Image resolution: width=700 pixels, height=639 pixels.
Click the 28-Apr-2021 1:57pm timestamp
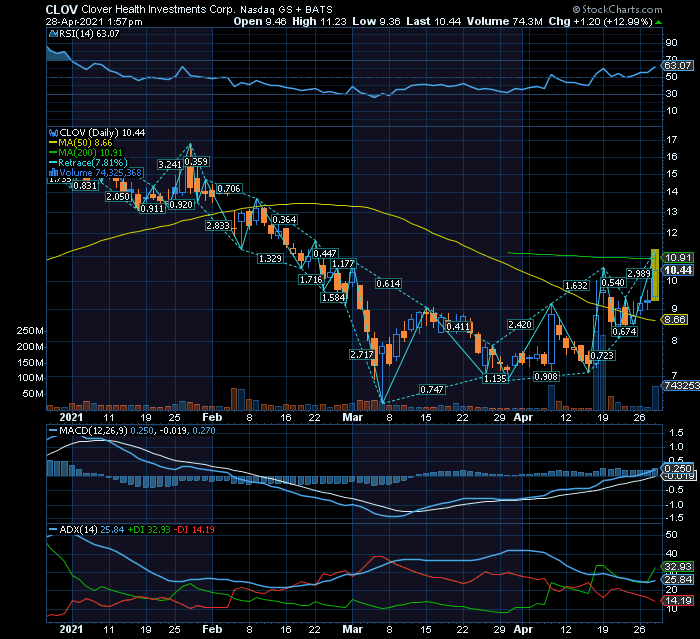coord(94,22)
